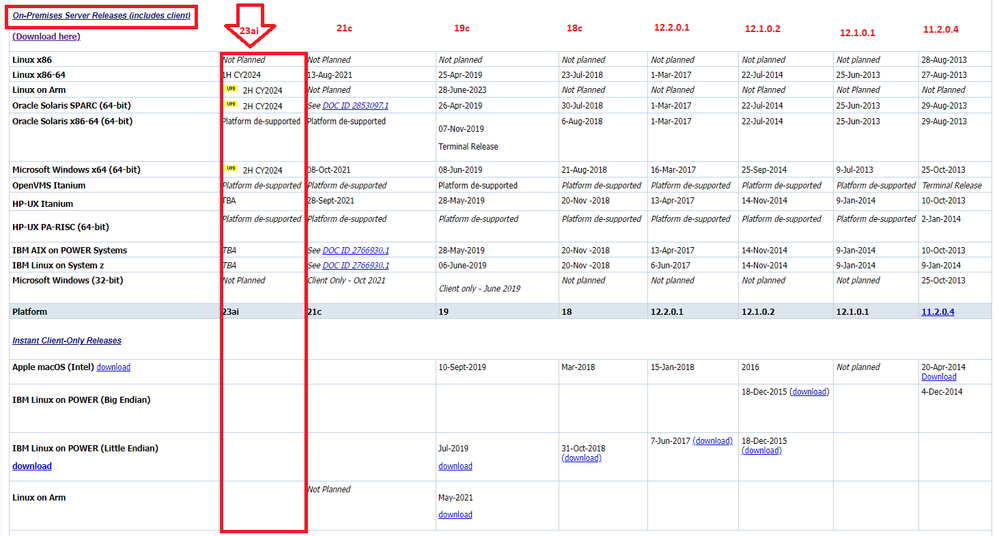
Task: Select the 08-Oct-2021 date cell
Action: 329,170
